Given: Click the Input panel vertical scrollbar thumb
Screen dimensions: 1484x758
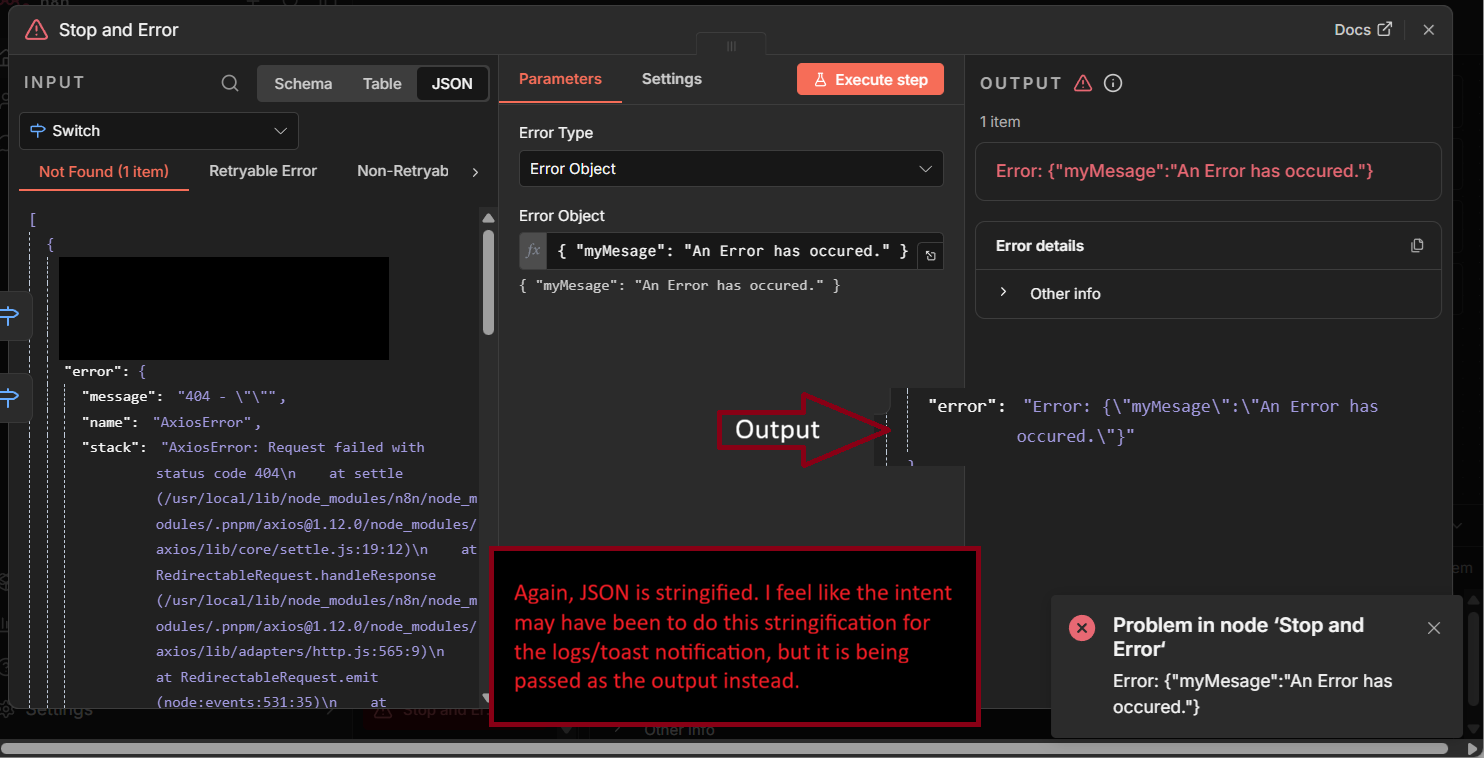Looking at the screenshot, I should coord(488,282).
